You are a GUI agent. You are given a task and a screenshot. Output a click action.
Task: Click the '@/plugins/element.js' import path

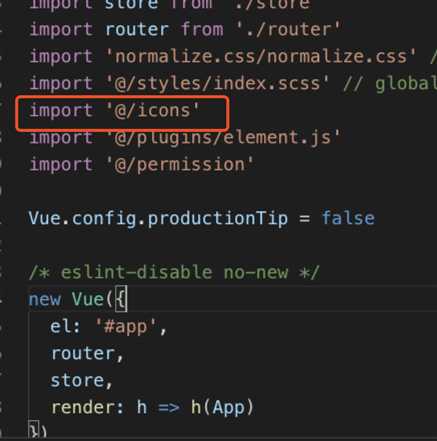click(x=223, y=138)
